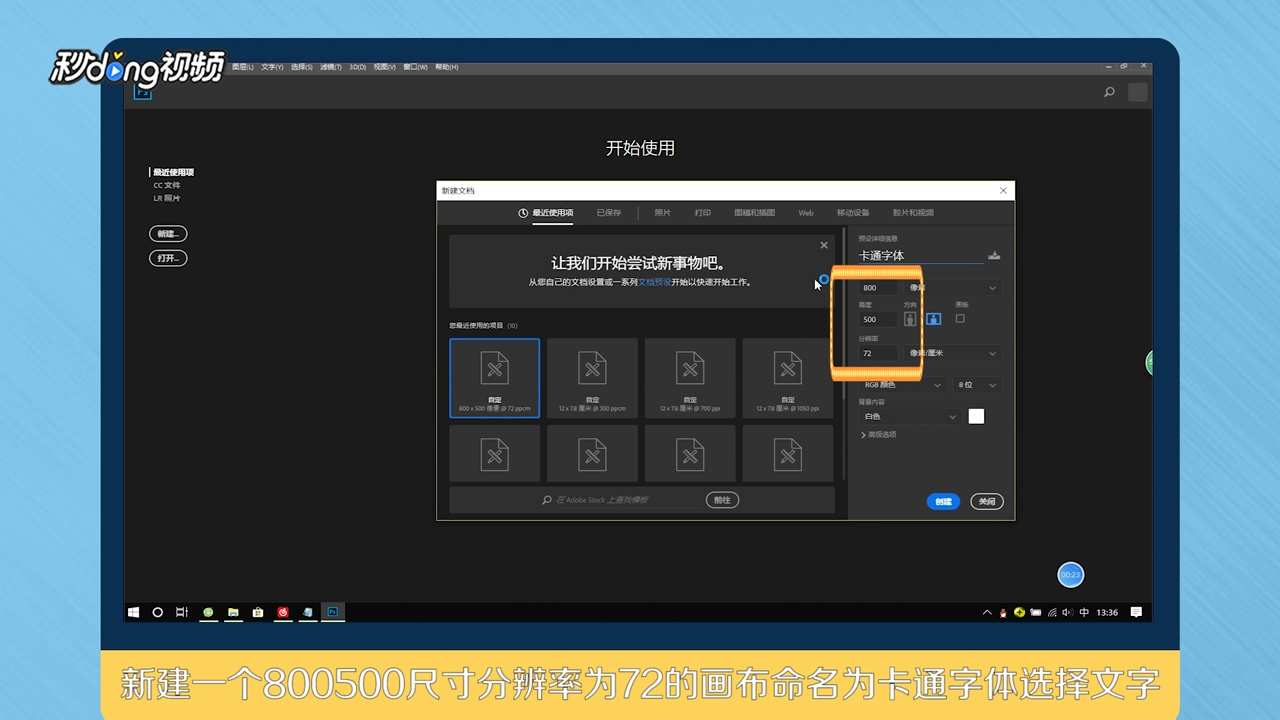Select LR 照片 in the left list
The image size is (1280, 720).
click(167, 198)
